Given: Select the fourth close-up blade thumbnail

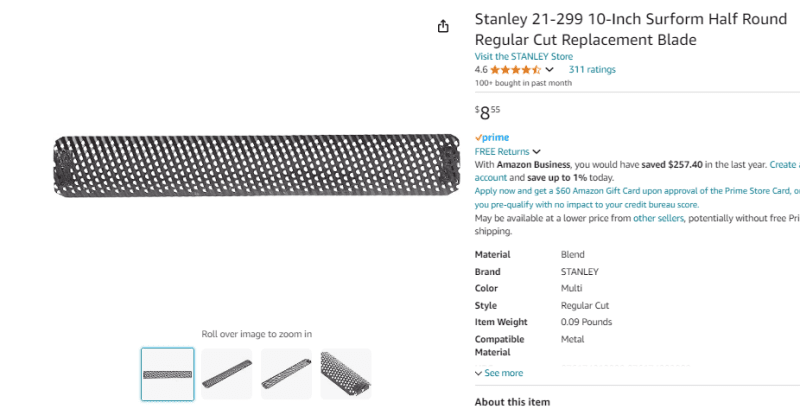Looking at the screenshot, I should (x=346, y=374).
